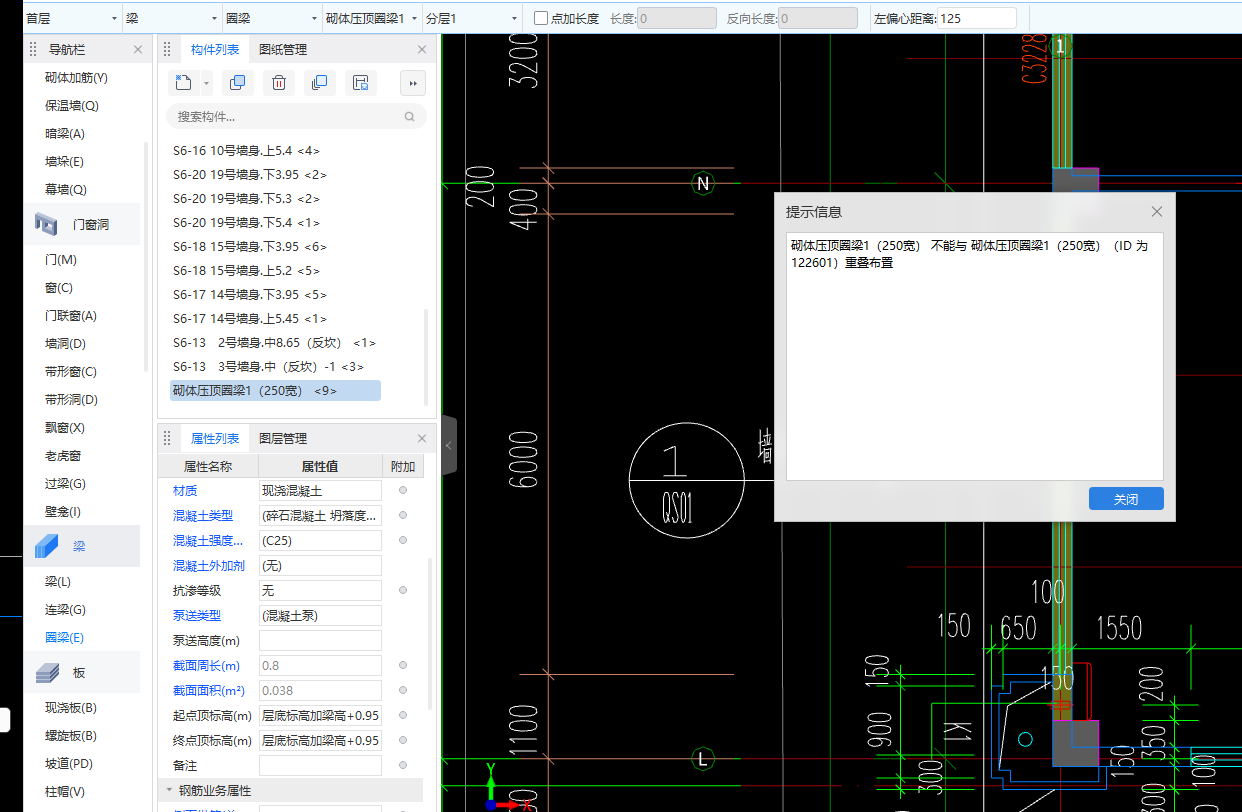Click the 关闭 button in dialog
This screenshot has width=1242, height=812.
point(1126,498)
